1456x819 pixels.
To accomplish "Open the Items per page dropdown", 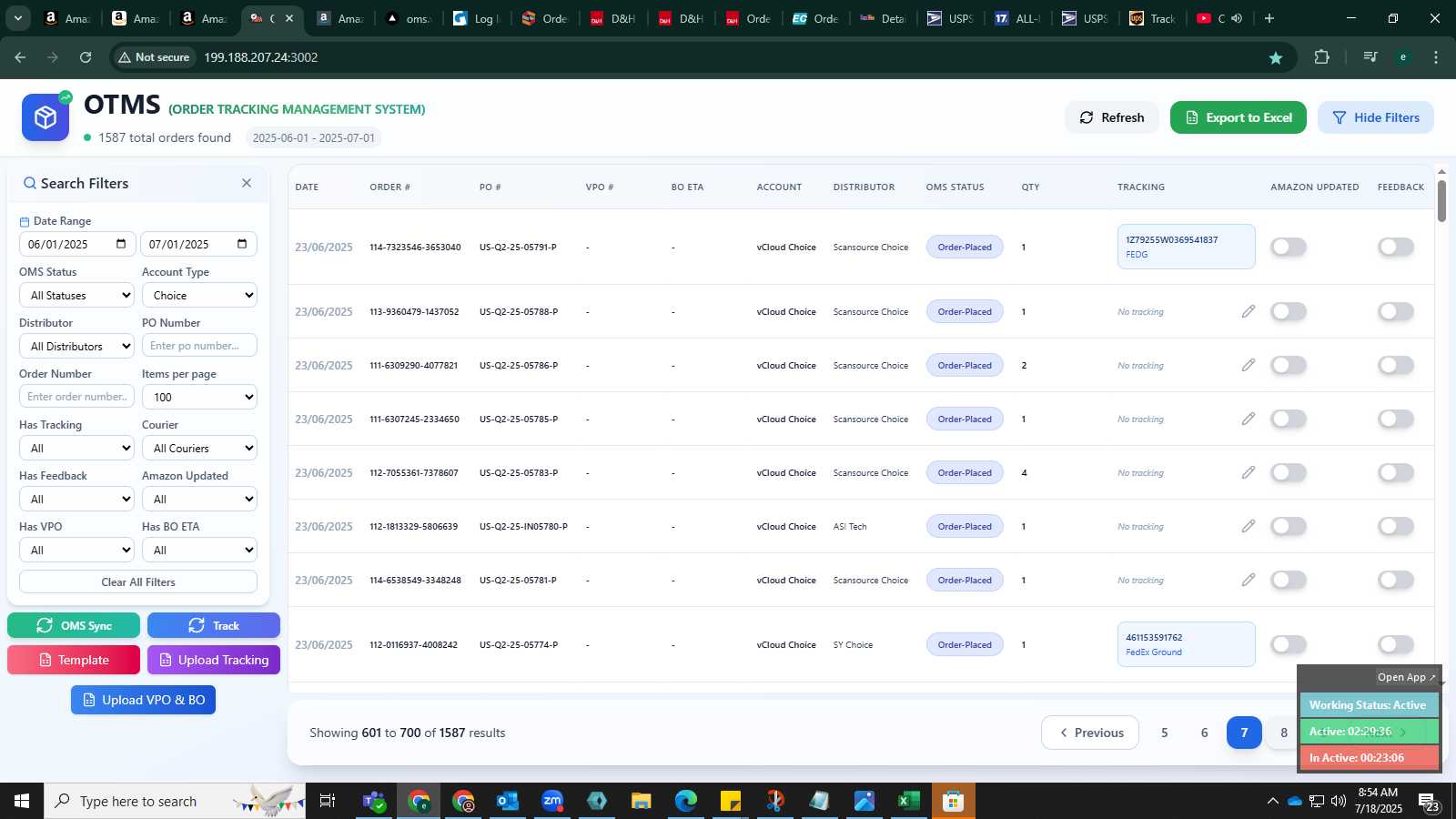I will click(199, 397).
